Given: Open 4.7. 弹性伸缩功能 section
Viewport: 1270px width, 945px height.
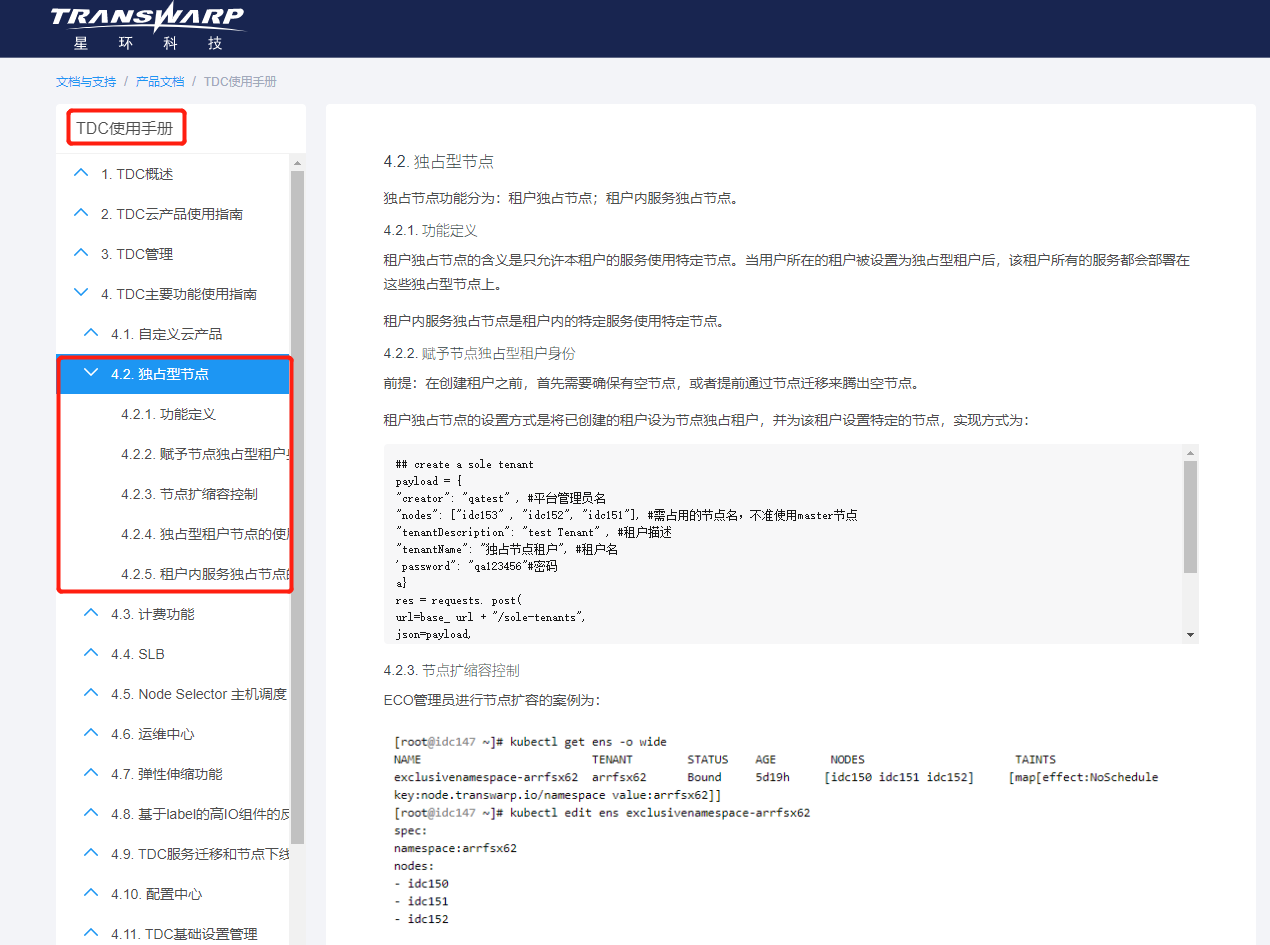Looking at the screenshot, I should 167,774.
